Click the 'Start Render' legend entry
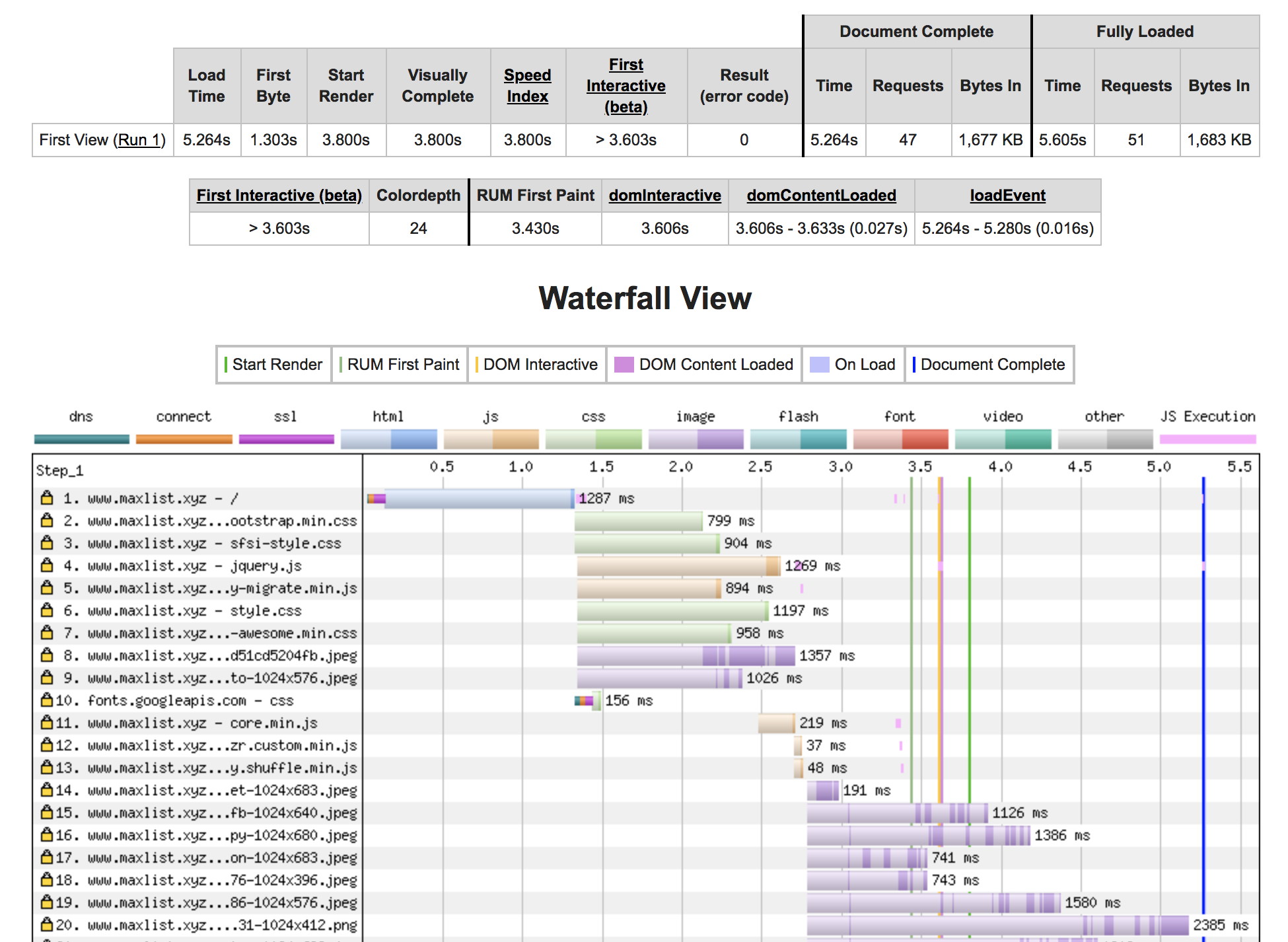 273,365
